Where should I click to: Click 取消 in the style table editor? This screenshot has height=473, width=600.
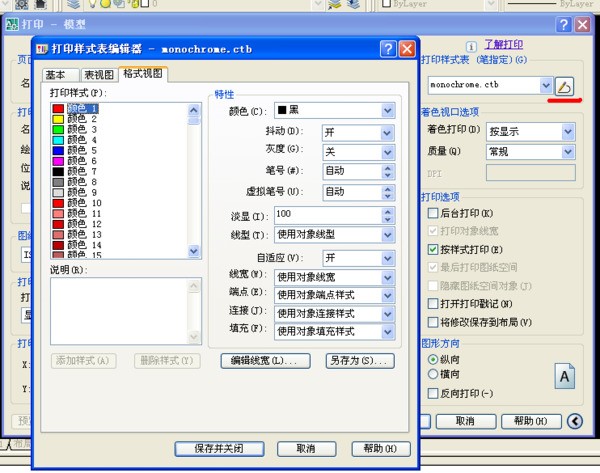306,449
